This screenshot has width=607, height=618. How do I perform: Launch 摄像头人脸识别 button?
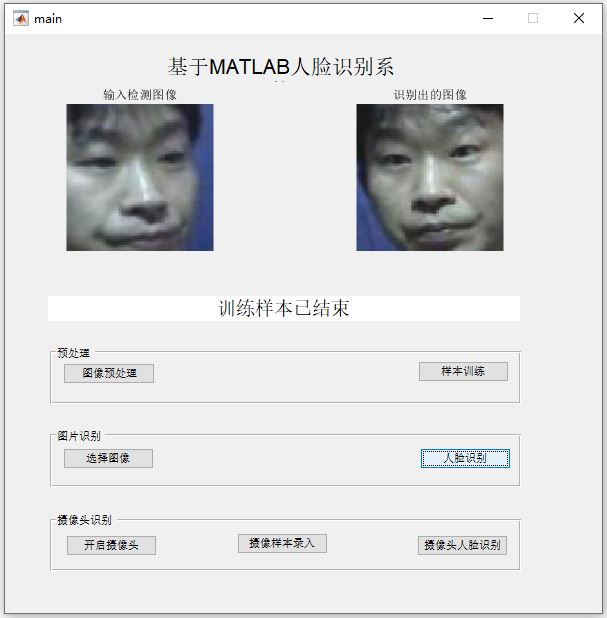[462, 545]
